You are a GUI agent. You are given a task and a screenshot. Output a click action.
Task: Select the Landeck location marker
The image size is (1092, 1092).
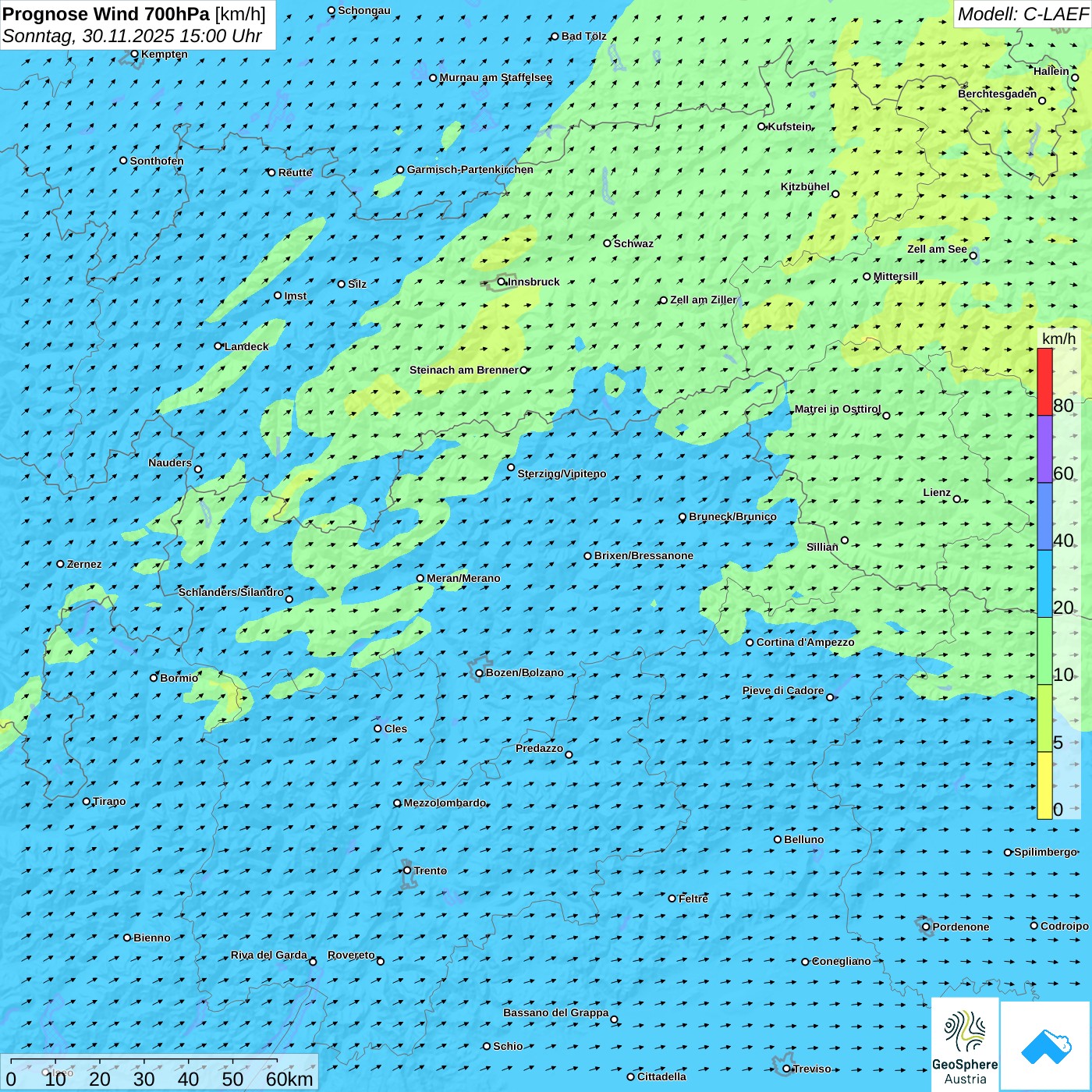218,346
